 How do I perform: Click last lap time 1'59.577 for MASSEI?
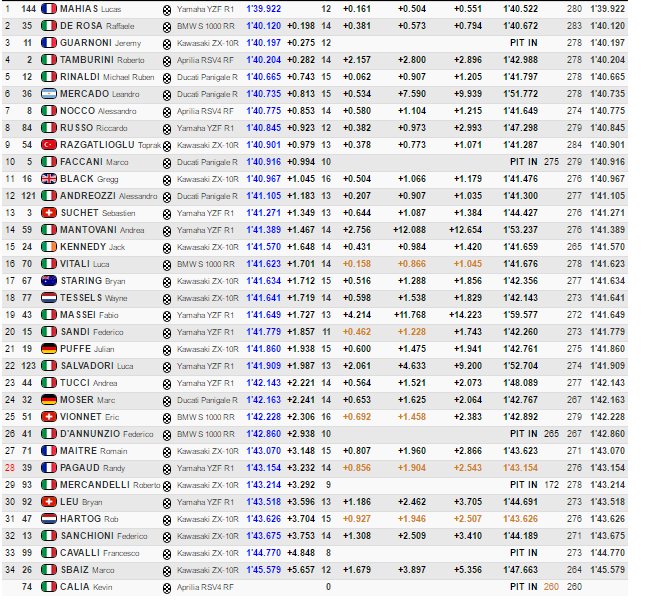[521, 315]
